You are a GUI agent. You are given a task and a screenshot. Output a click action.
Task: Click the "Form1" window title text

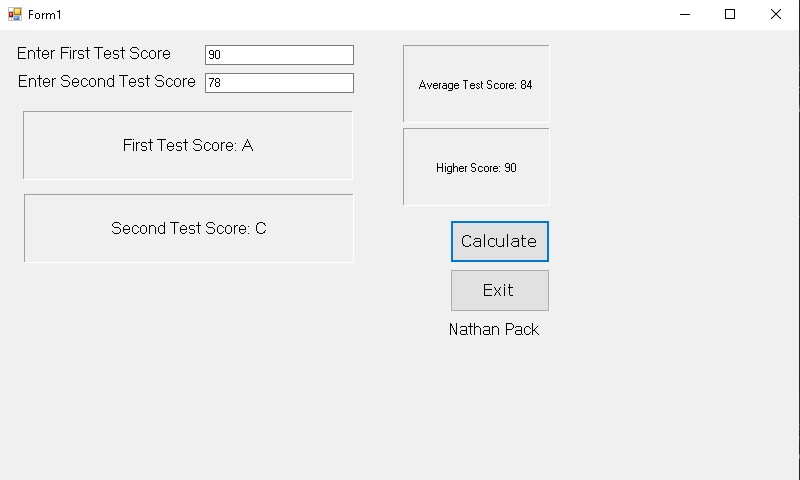tap(45, 15)
